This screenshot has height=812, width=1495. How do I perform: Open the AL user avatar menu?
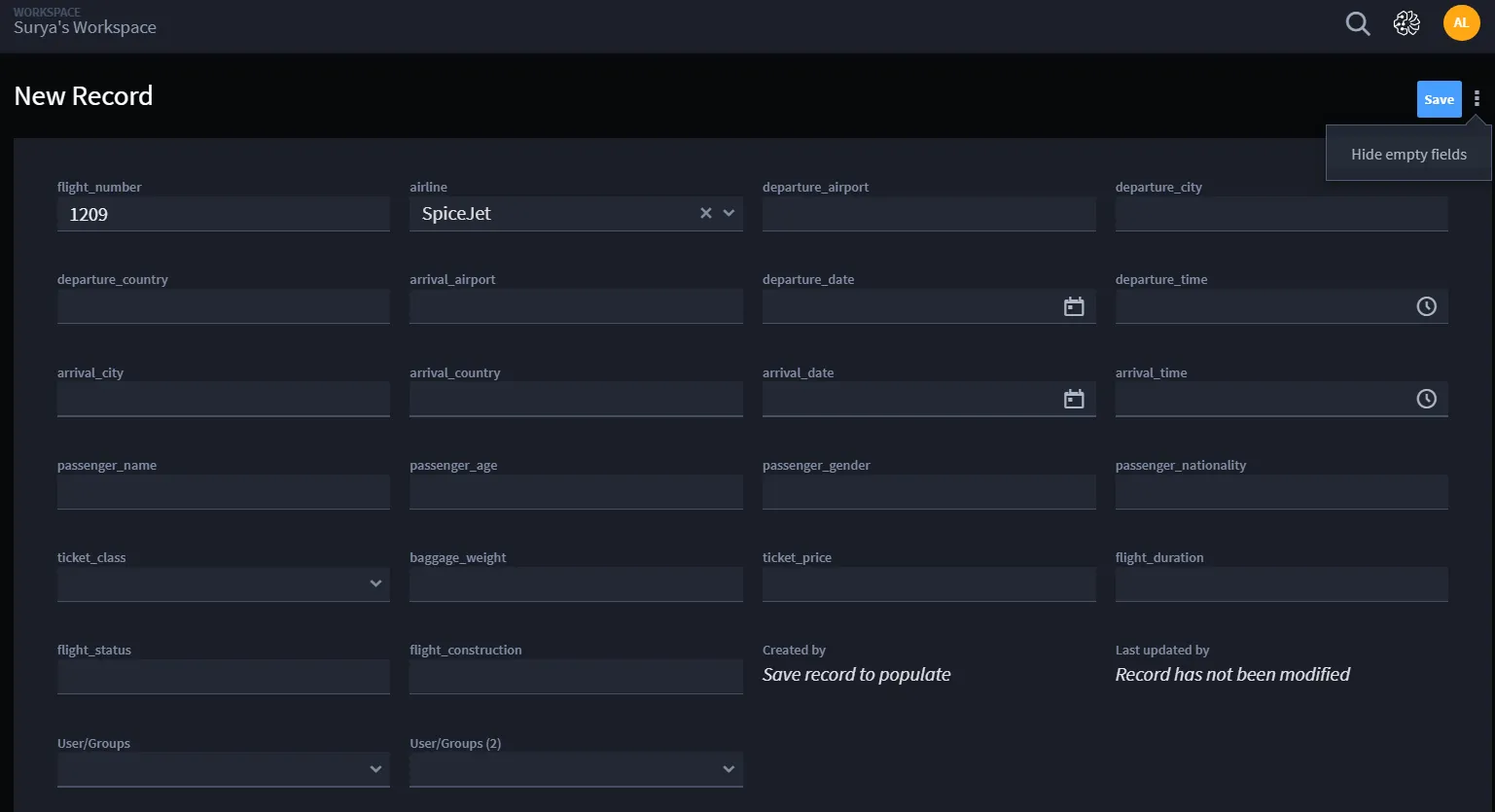(1461, 23)
